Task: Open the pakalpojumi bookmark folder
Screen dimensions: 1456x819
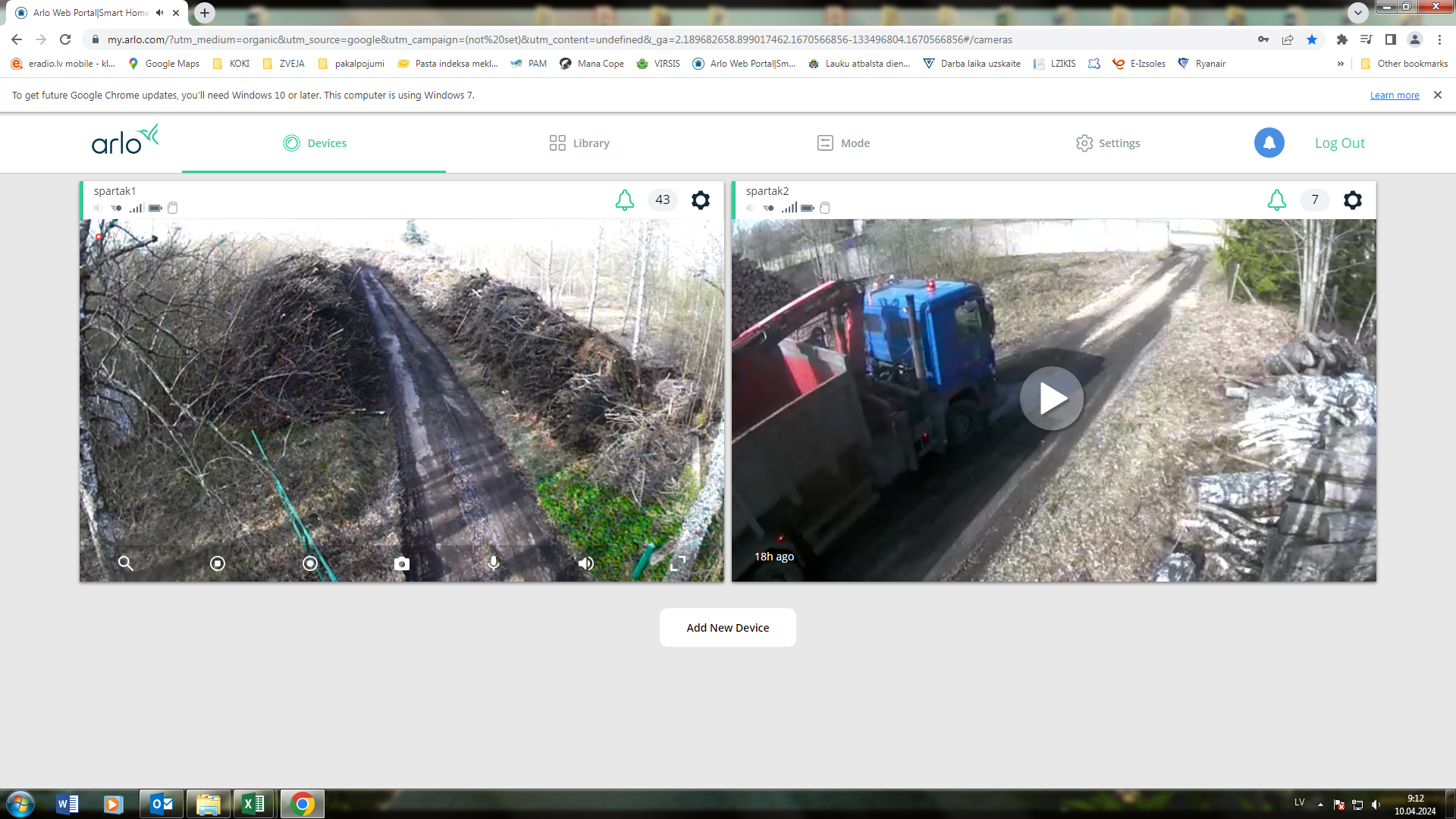Action: 351,64
